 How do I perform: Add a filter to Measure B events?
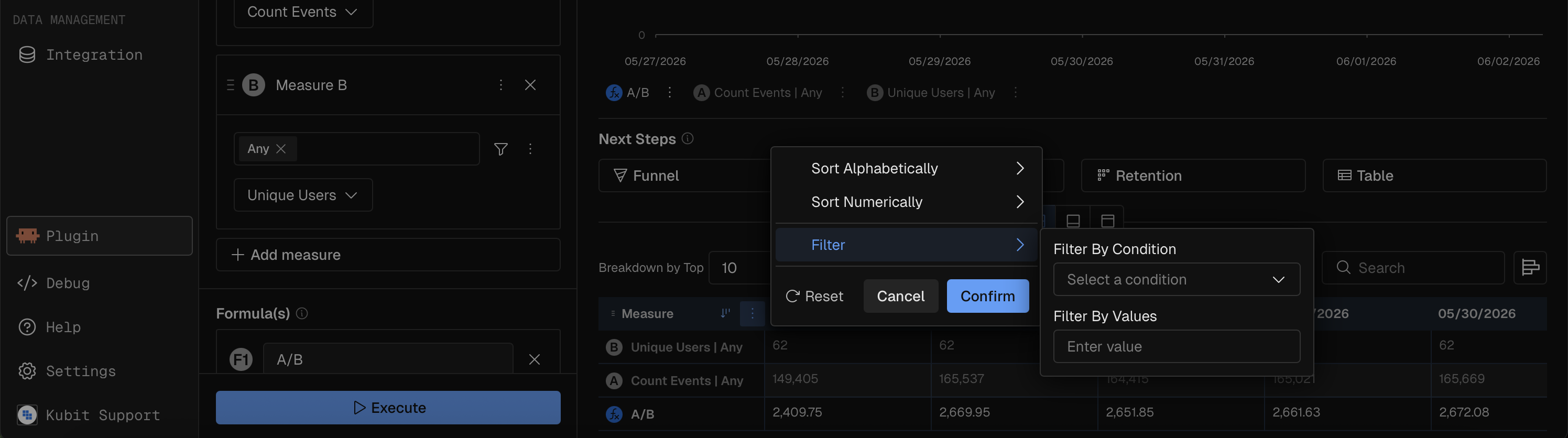click(500, 149)
